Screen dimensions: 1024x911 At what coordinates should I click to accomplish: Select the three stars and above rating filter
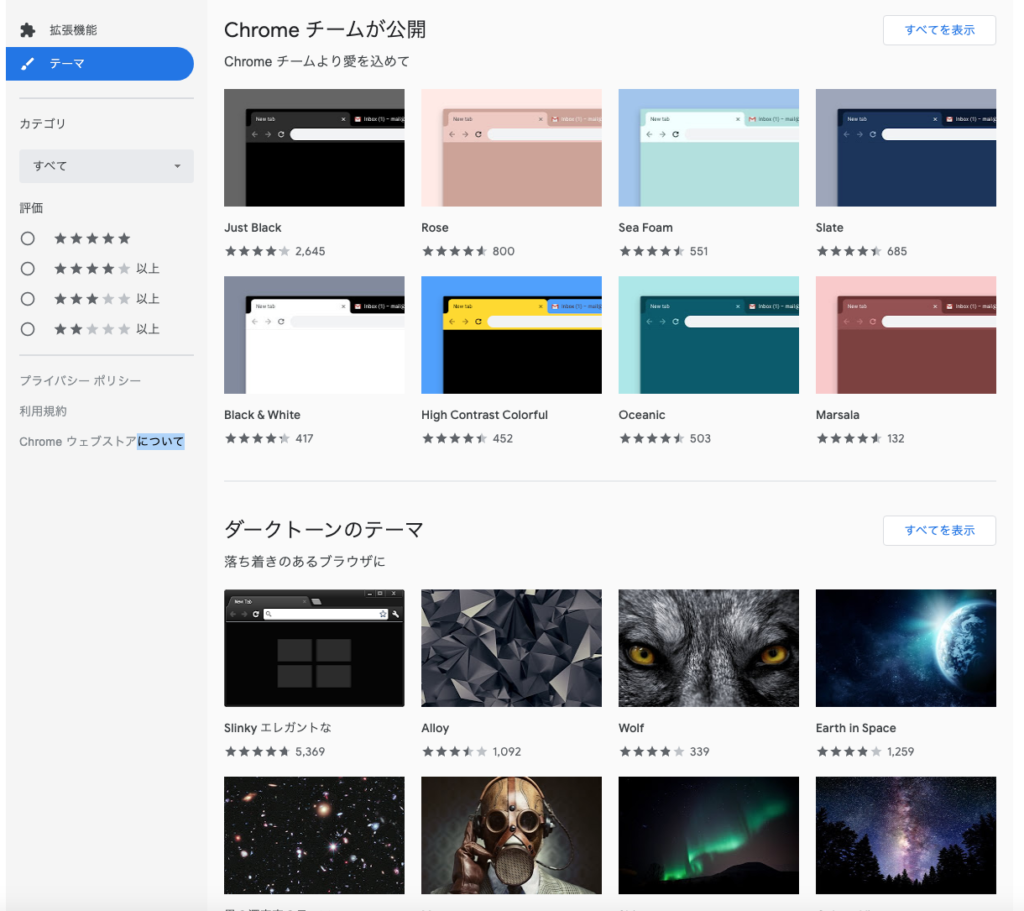pyautogui.click(x=27, y=299)
